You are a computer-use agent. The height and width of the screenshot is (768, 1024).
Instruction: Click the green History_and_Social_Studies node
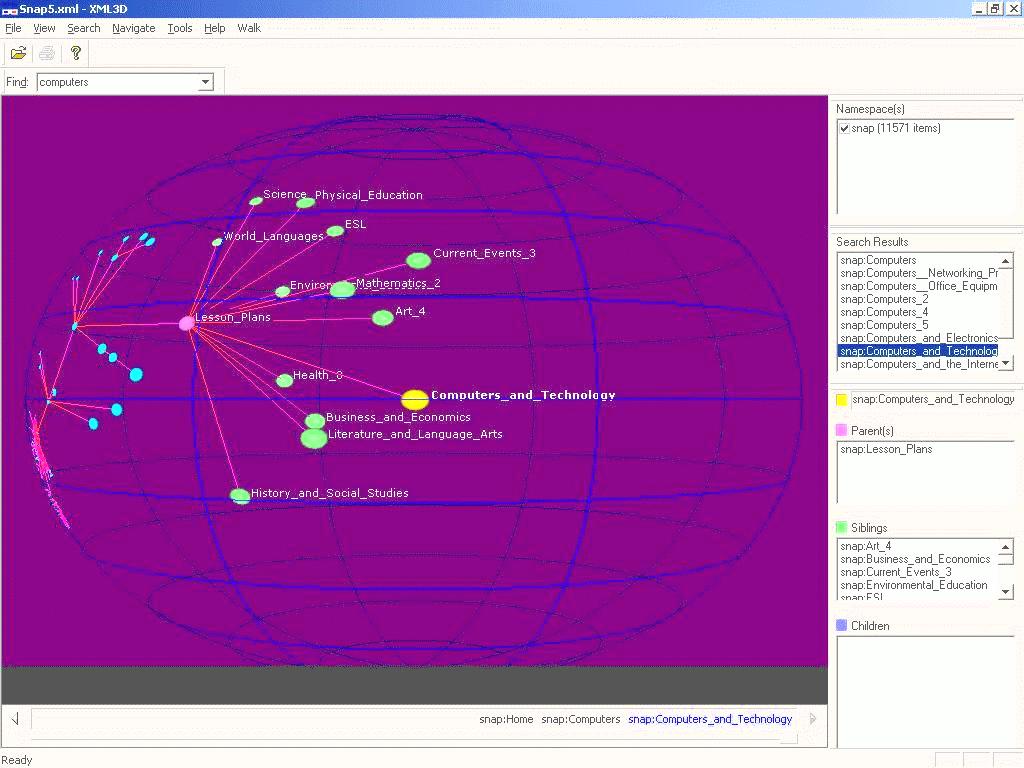240,496
